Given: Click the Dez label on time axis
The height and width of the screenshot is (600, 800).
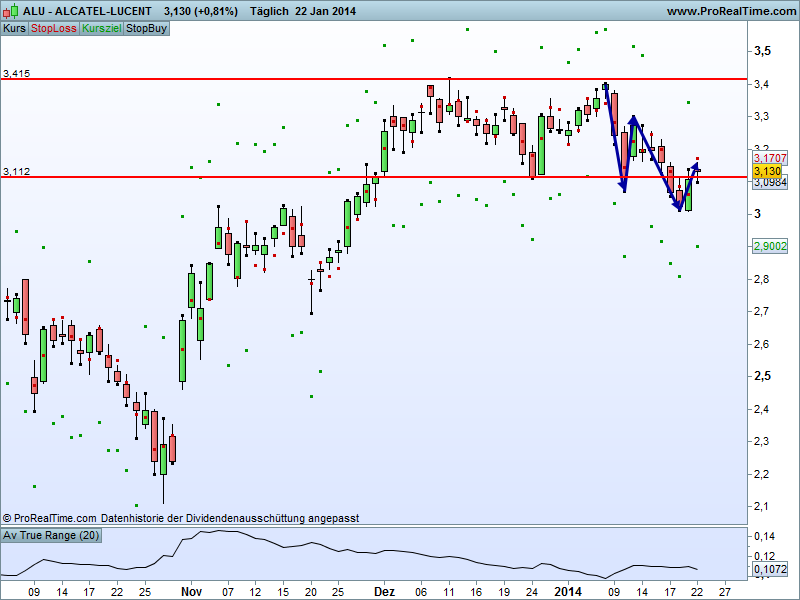Looking at the screenshot, I should [384, 592].
